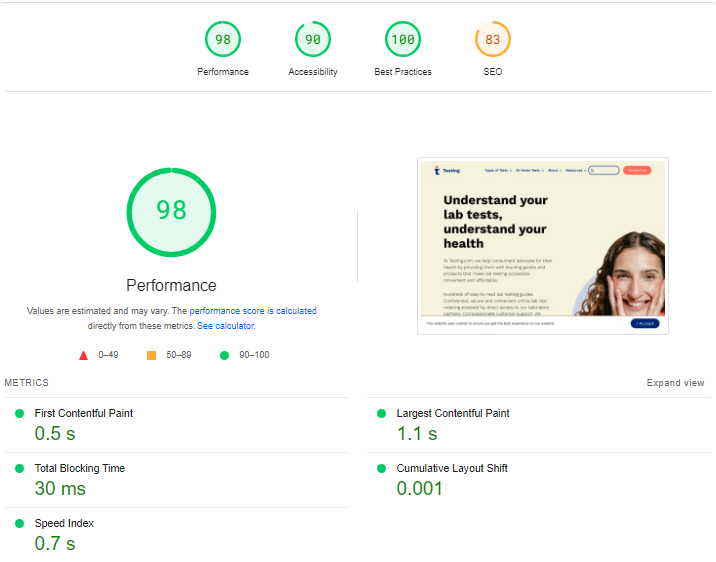Click the large 'Performance' heading text

coord(171,285)
